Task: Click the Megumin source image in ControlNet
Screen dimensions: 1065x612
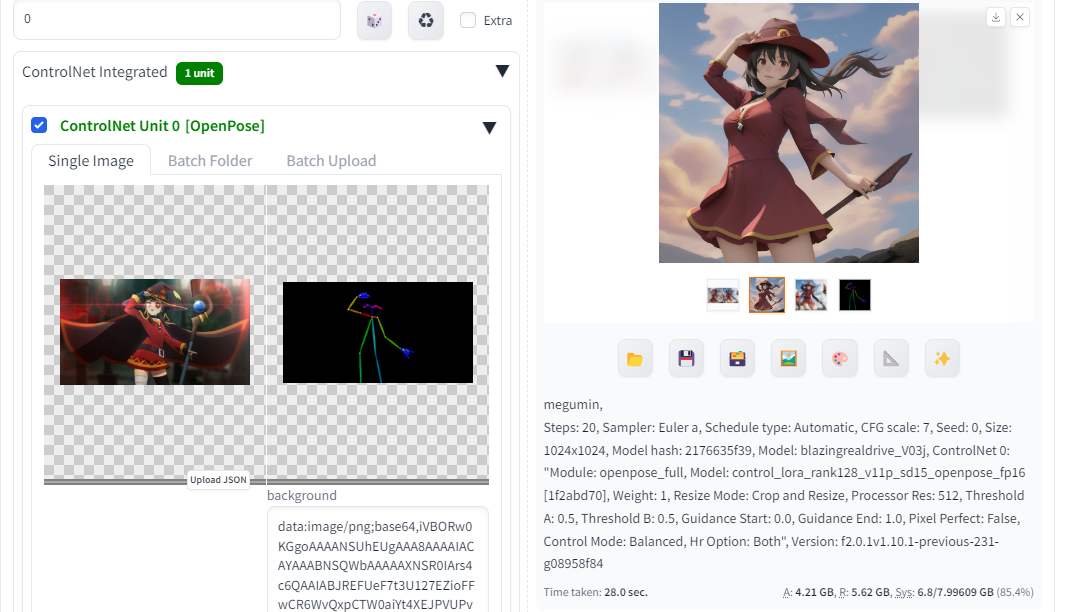Action: click(x=155, y=332)
